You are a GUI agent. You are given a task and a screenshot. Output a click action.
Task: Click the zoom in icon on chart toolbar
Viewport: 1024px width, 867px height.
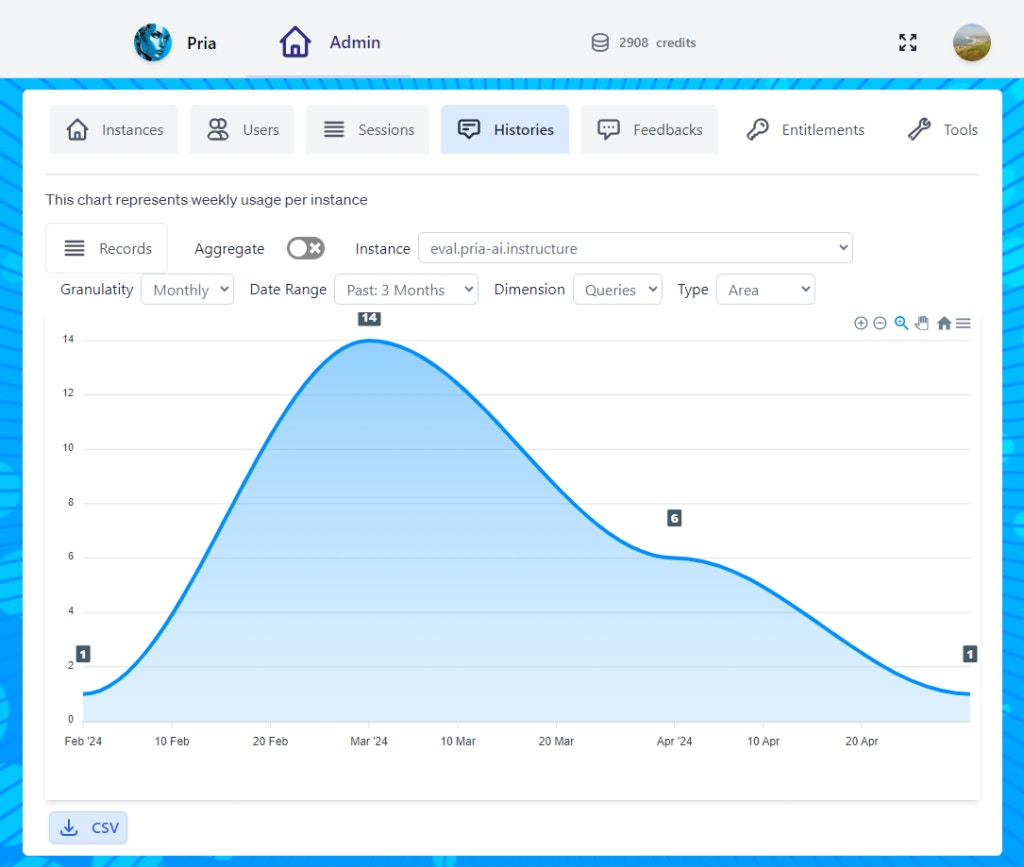coord(861,323)
